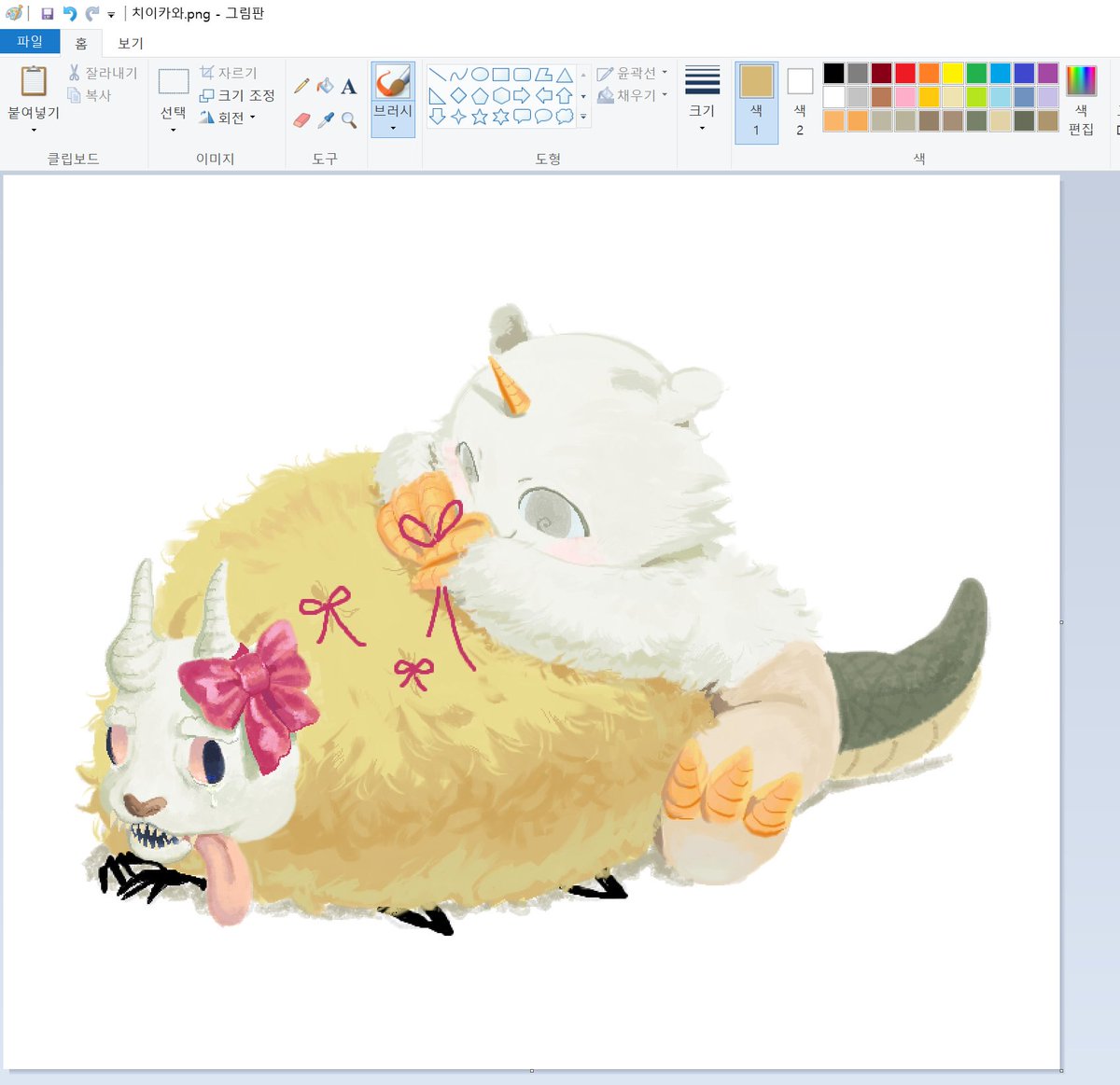Pick the purple color swatch
Viewport: 1120px width, 1085px height.
click(1048, 73)
